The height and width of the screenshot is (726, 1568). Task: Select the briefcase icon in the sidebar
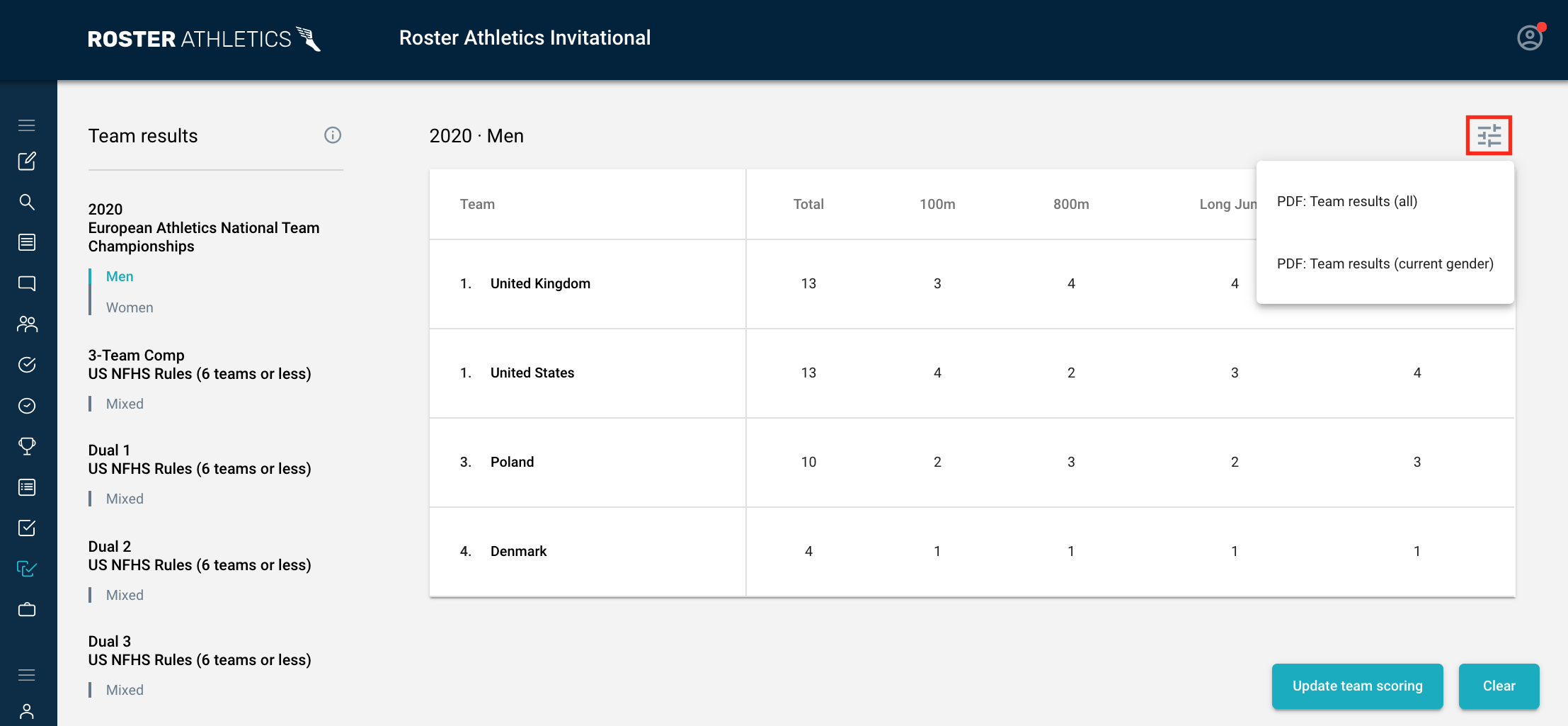click(27, 609)
